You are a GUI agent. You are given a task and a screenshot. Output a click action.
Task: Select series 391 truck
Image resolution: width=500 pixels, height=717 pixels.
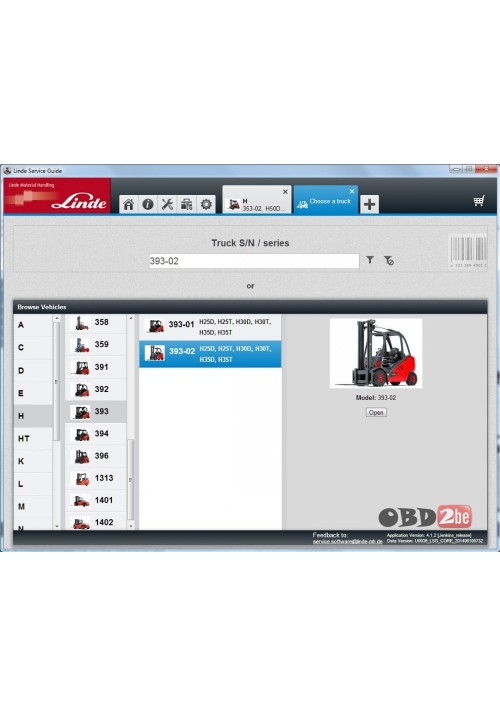pyautogui.click(x=96, y=367)
